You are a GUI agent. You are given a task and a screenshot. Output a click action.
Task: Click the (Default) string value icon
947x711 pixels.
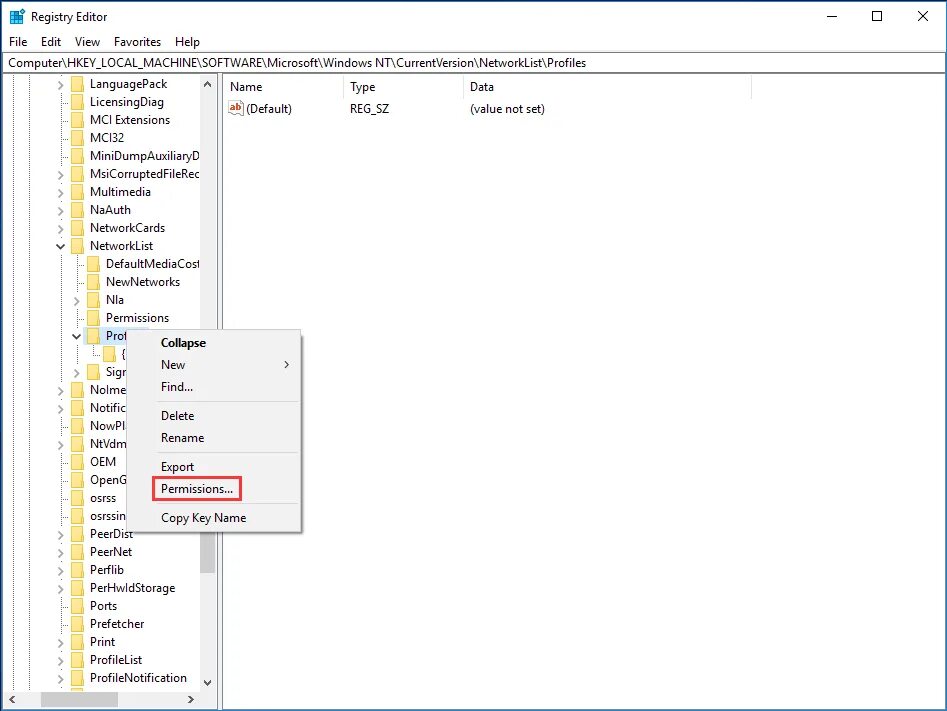pos(236,108)
